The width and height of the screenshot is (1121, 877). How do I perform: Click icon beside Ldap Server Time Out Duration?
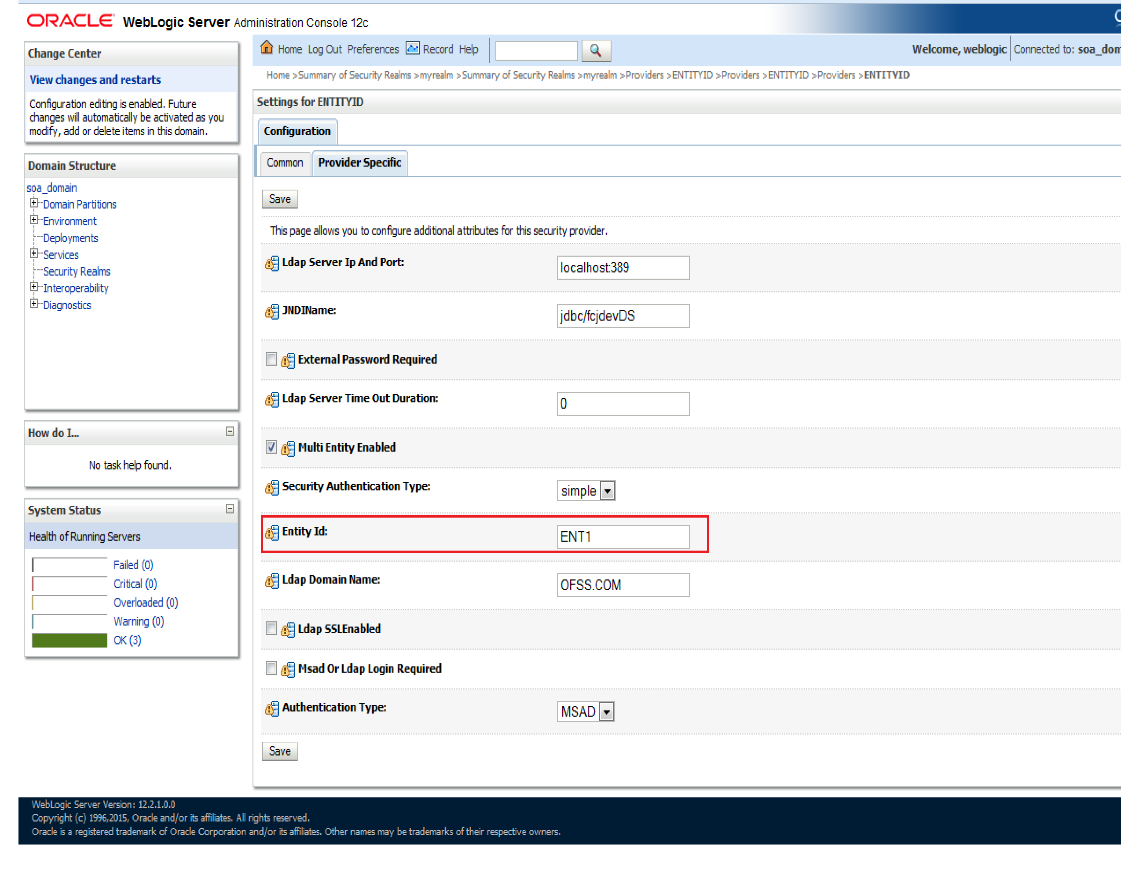272,400
